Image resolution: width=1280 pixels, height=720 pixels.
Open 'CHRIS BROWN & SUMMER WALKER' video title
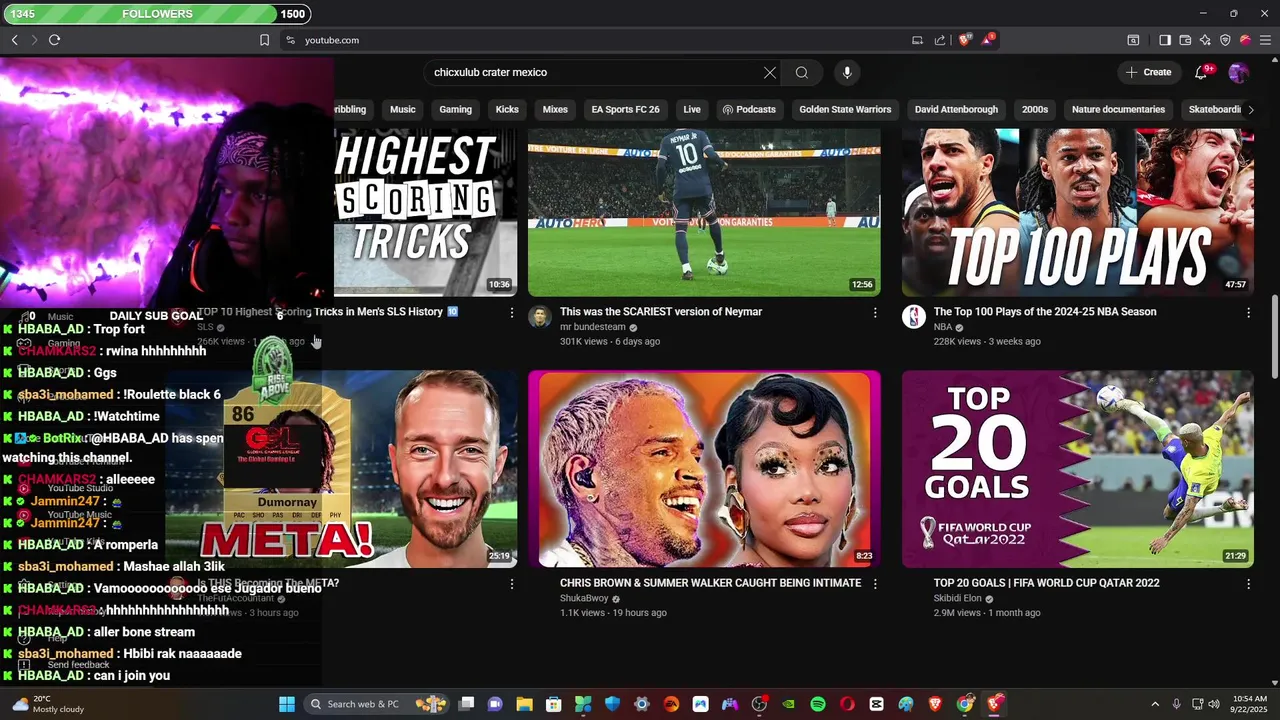click(710, 583)
